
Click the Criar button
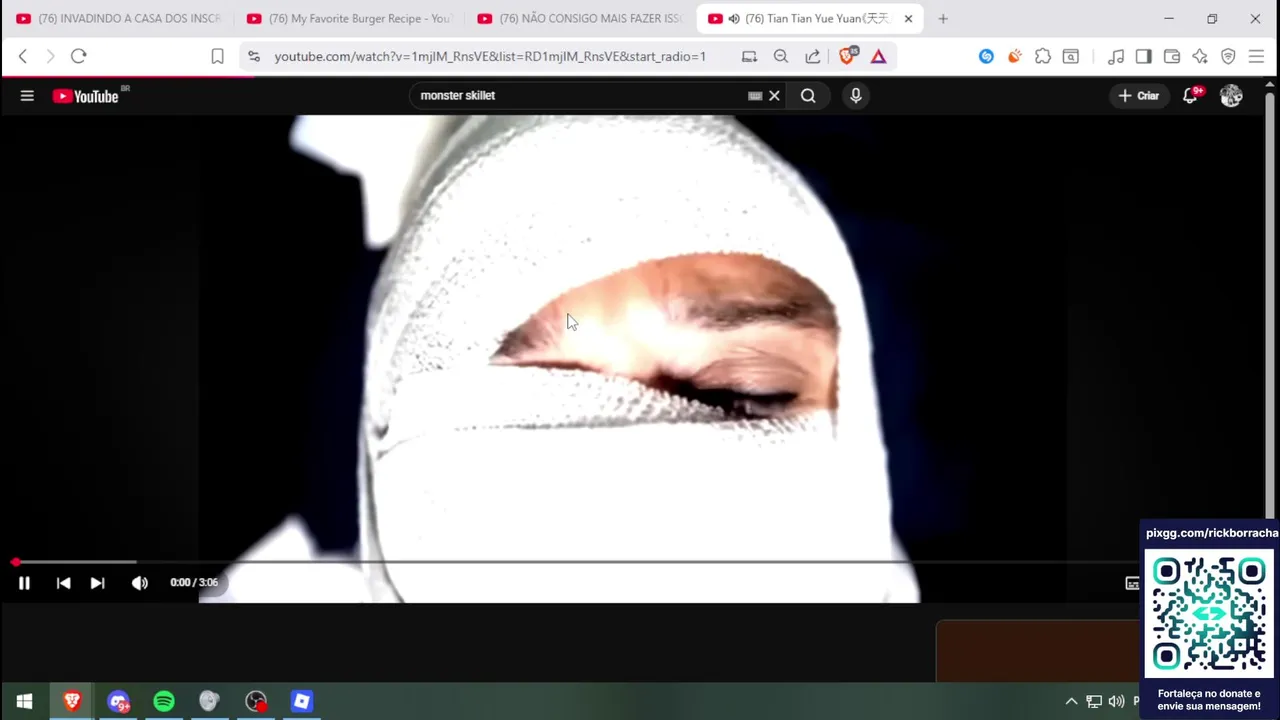[x=1138, y=96]
